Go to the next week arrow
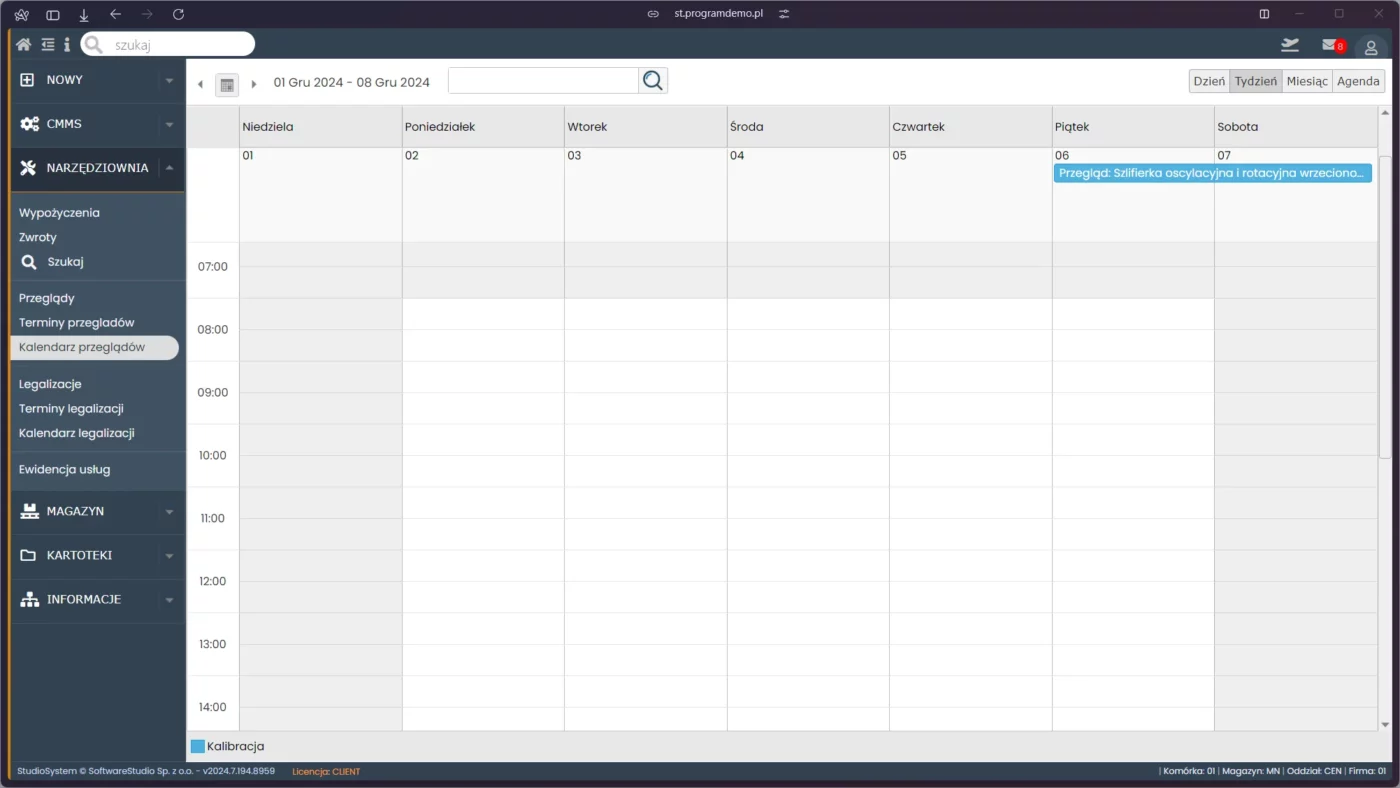This screenshot has width=1400, height=788. click(x=254, y=84)
